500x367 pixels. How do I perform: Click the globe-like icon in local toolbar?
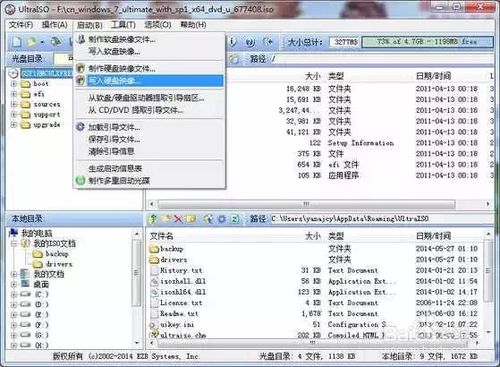(209, 219)
